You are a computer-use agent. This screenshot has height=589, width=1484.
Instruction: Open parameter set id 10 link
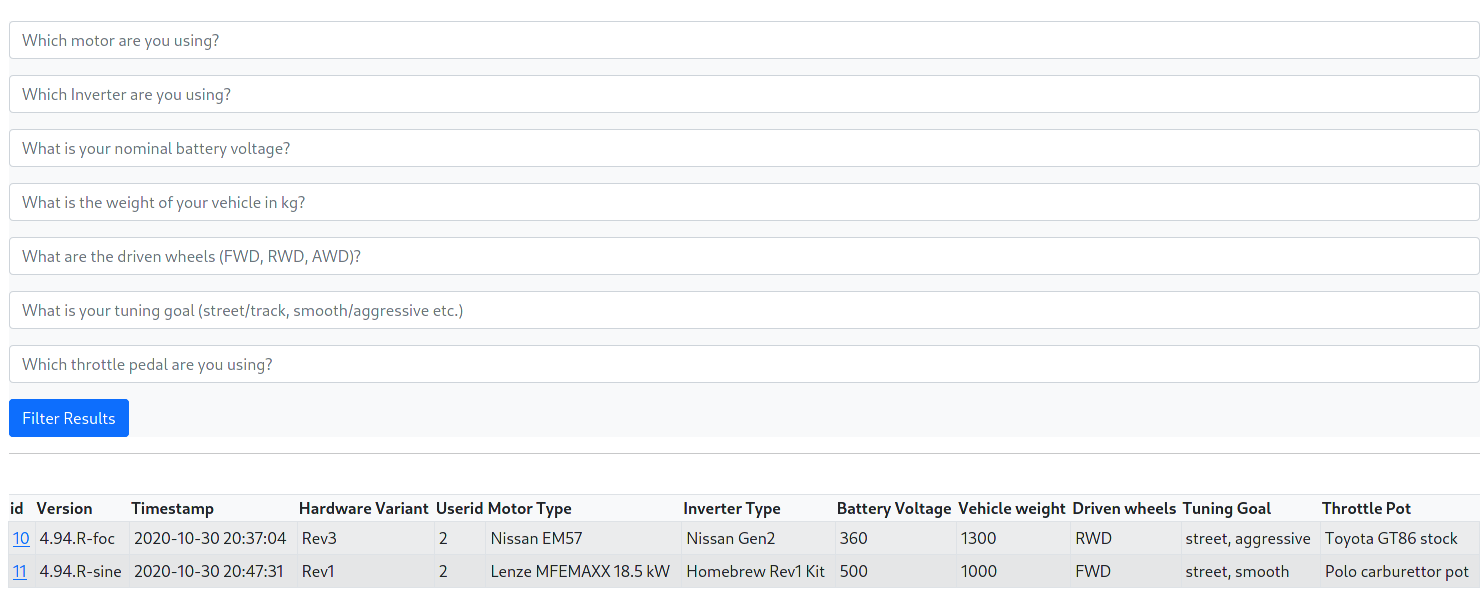tap(20, 539)
